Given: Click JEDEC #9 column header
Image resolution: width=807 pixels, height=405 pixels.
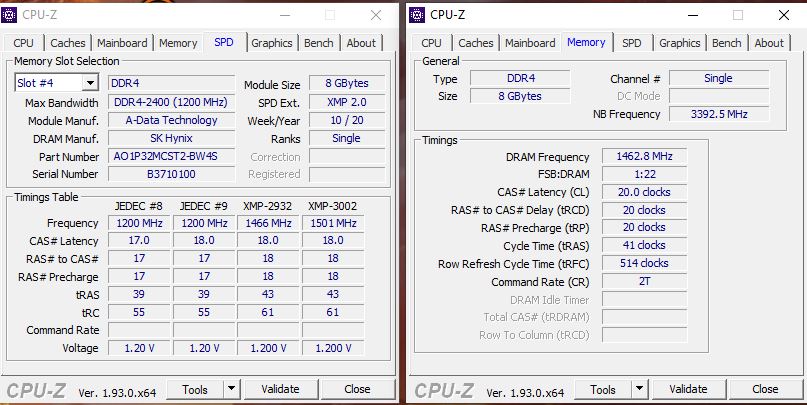Looking at the screenshot, I should (x=204, y=206).
